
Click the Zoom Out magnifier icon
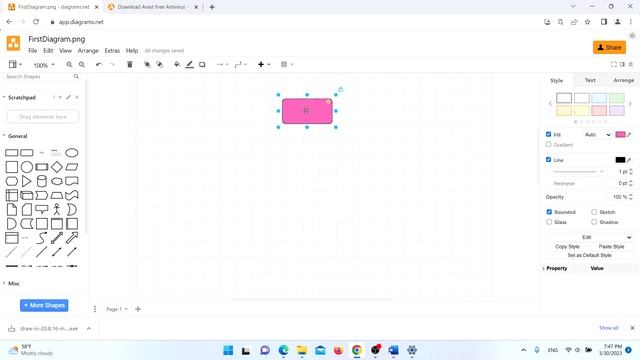82,64
